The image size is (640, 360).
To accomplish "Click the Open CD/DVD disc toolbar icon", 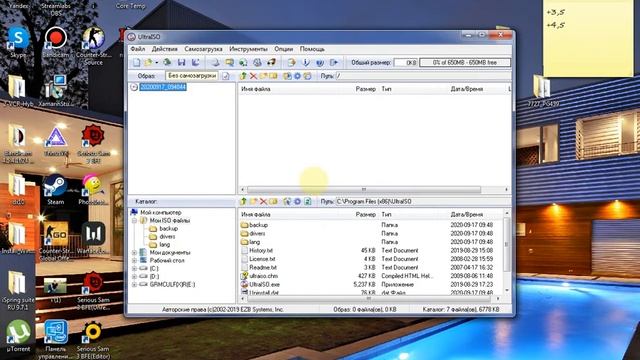I will (x=167, y=62).
